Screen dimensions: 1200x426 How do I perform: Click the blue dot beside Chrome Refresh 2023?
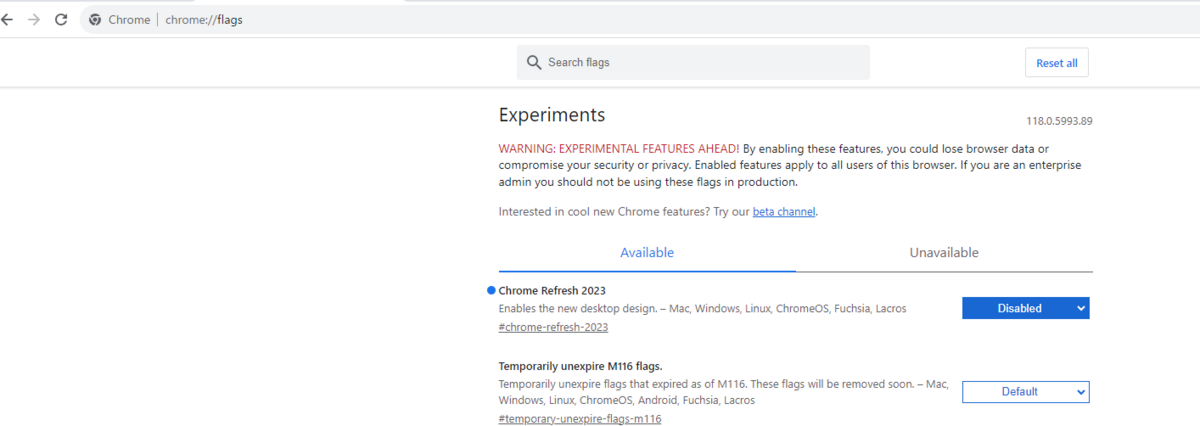click(x=491, y=290)
